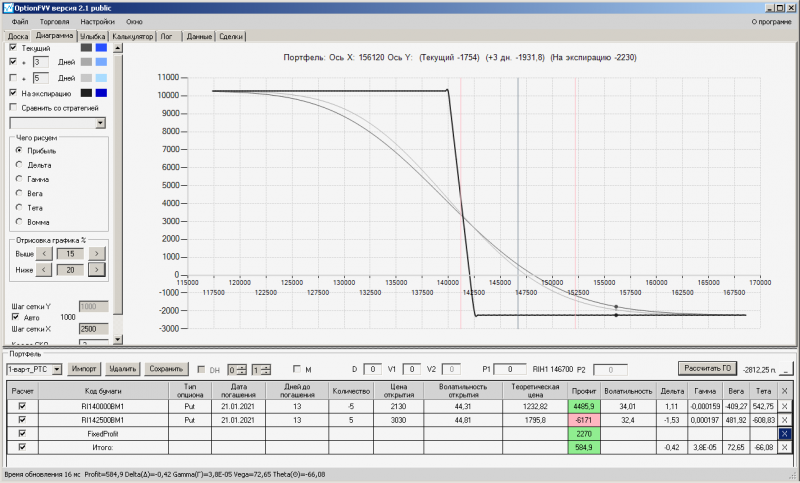
Task: Toggle the Авто grid step checkbox
Action: pyautogui.click(x=15, y=317)
